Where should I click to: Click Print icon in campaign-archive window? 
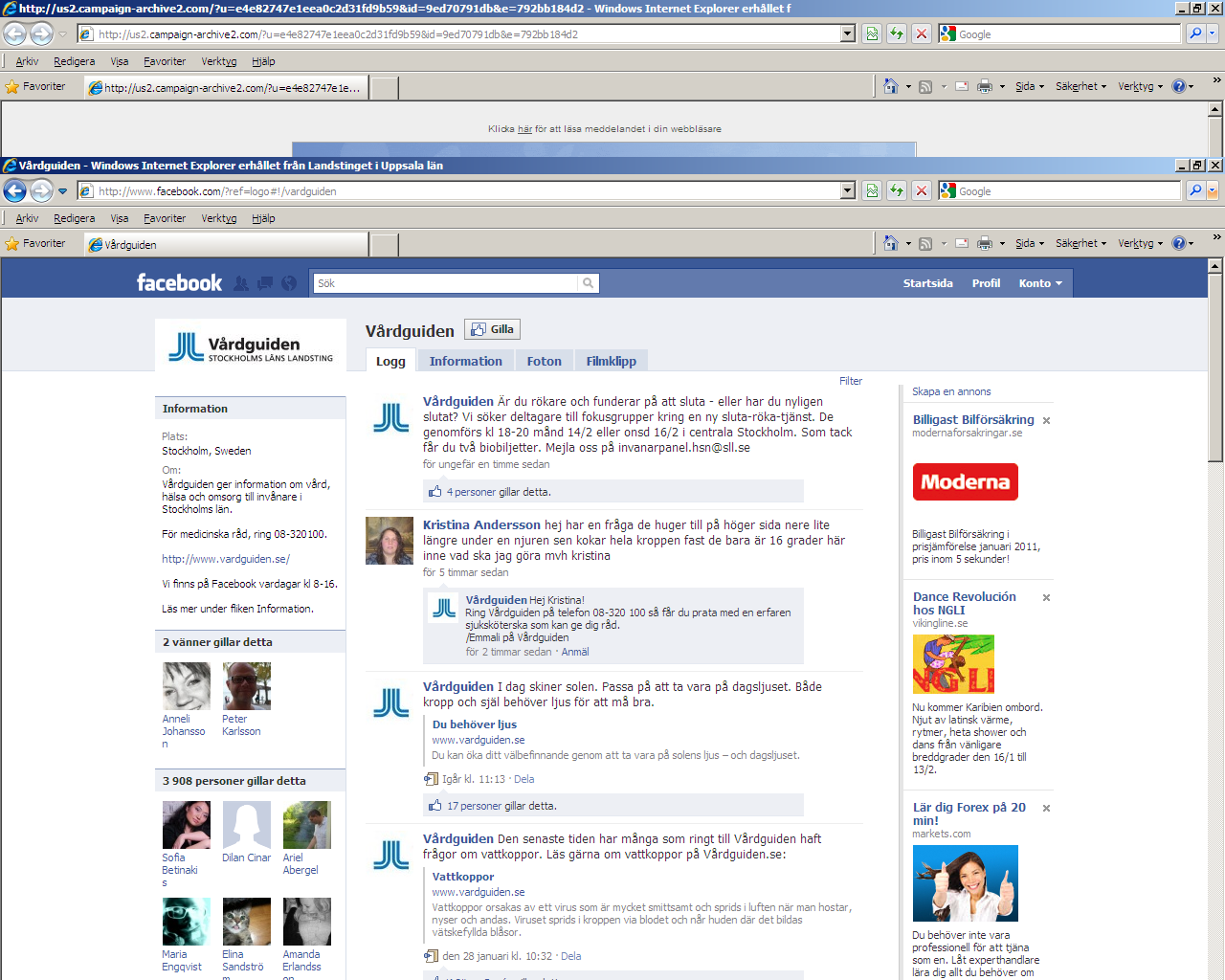[985, 86]
